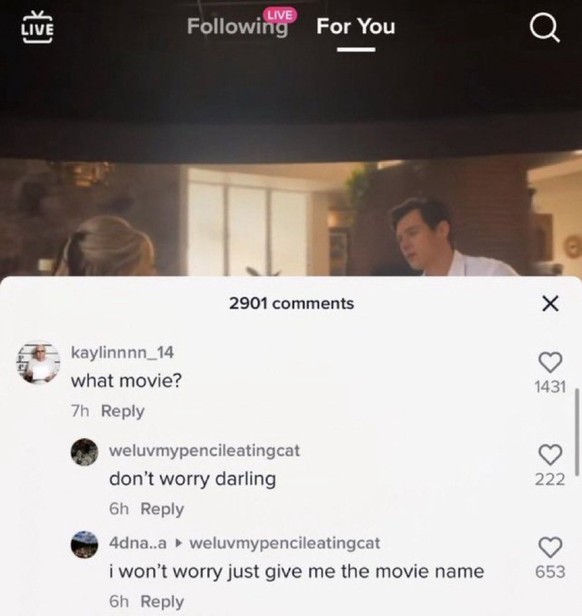Open the LIVE TV icon

click(x=37, y=27)
